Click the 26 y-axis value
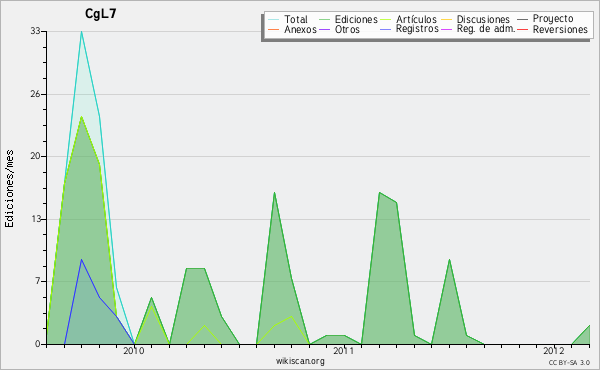Viewport: 600px width, 370px height. pyautogui.click(x=35, y=94)
